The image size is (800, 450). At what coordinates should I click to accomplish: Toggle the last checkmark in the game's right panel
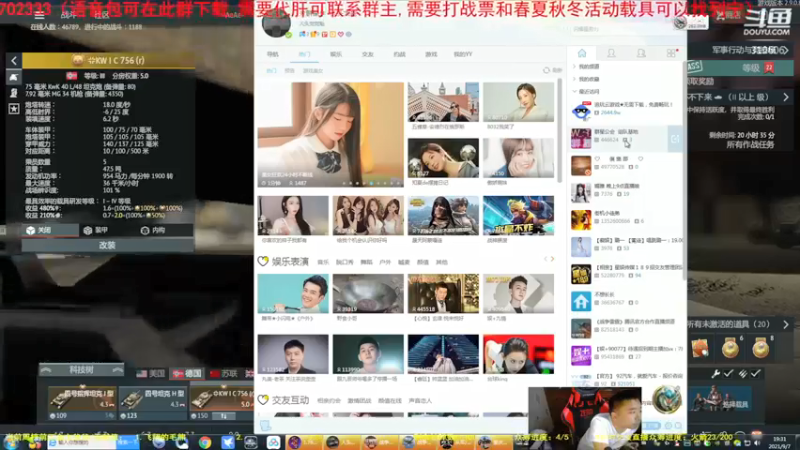(x=755, y=374)
